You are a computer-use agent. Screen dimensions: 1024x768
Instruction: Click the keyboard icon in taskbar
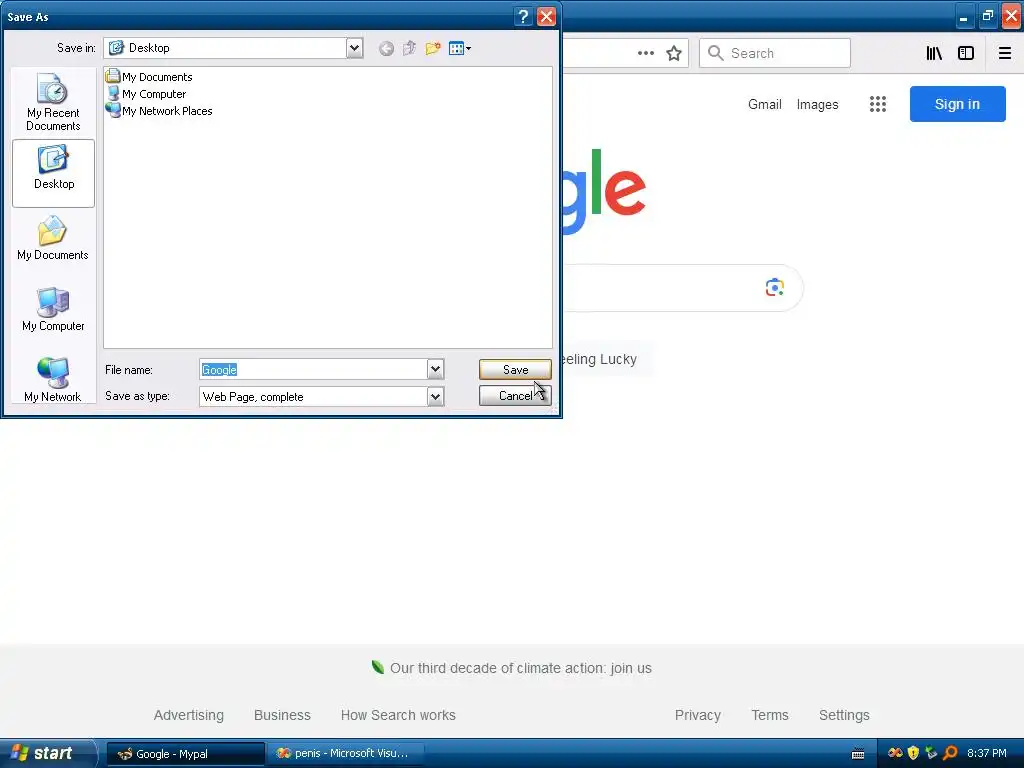click(x=858, y=754)
